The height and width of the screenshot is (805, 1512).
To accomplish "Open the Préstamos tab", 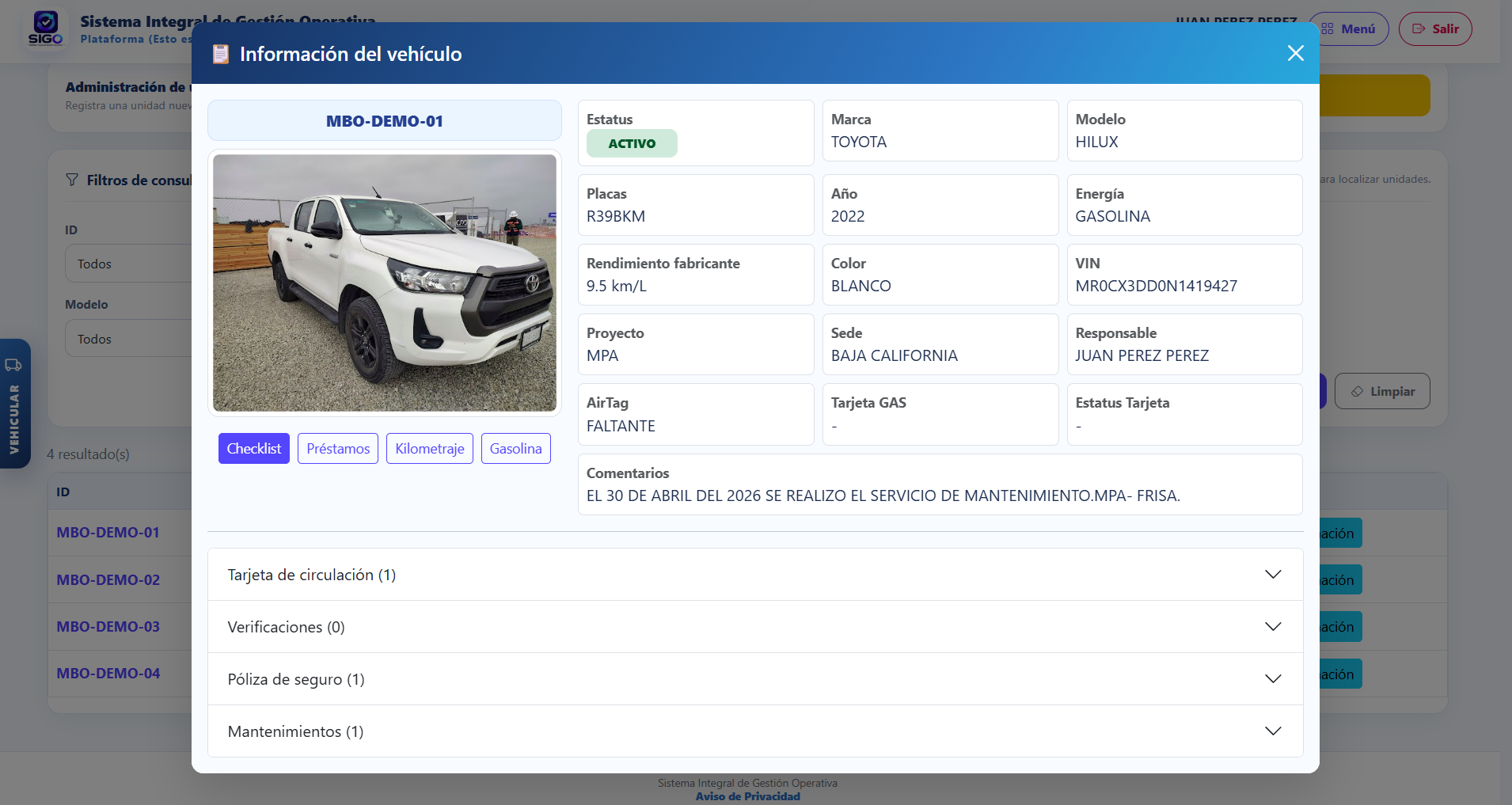I will [x=338, y=449].
